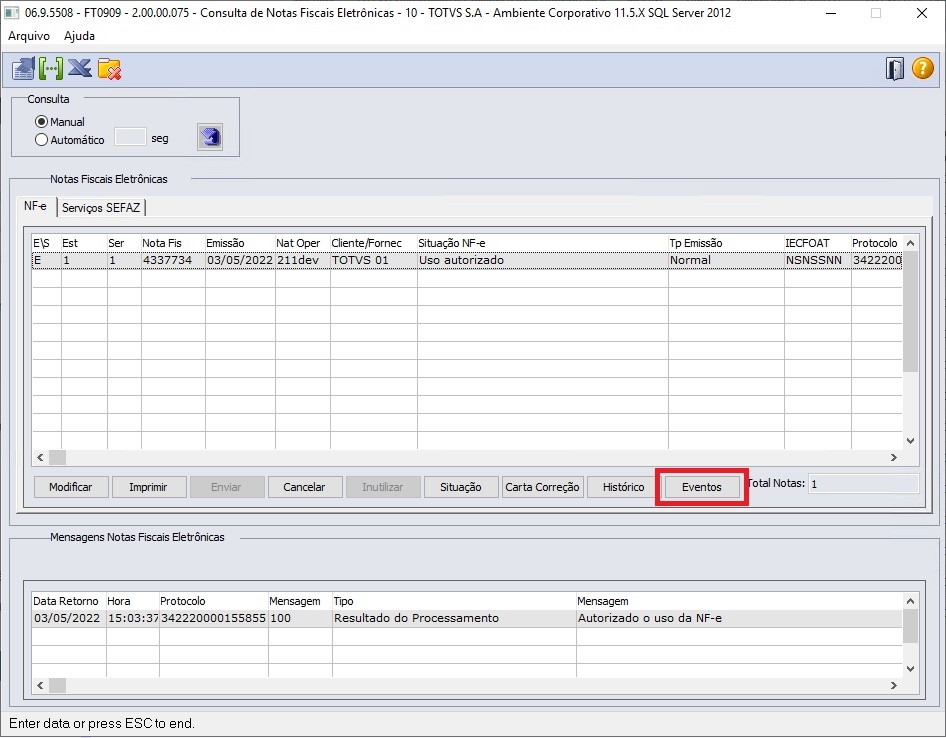Click the first toolbar icon with blue arrow

click(22, 69)
